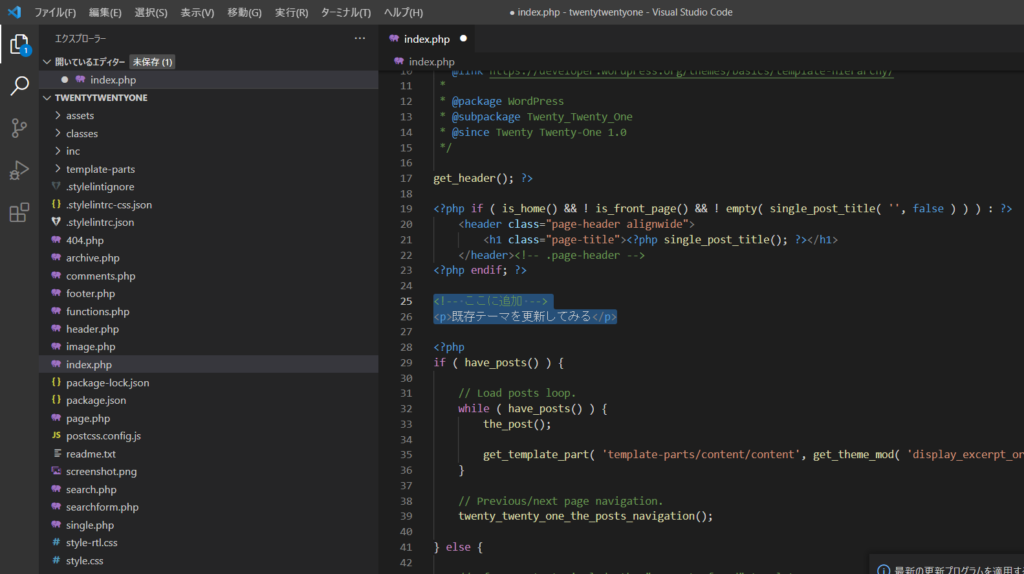Image resolution: width=1024 pixels, height=574 pixels.
Task: Open the ターミナル(T) menu
Action: (x=345, y=12)
